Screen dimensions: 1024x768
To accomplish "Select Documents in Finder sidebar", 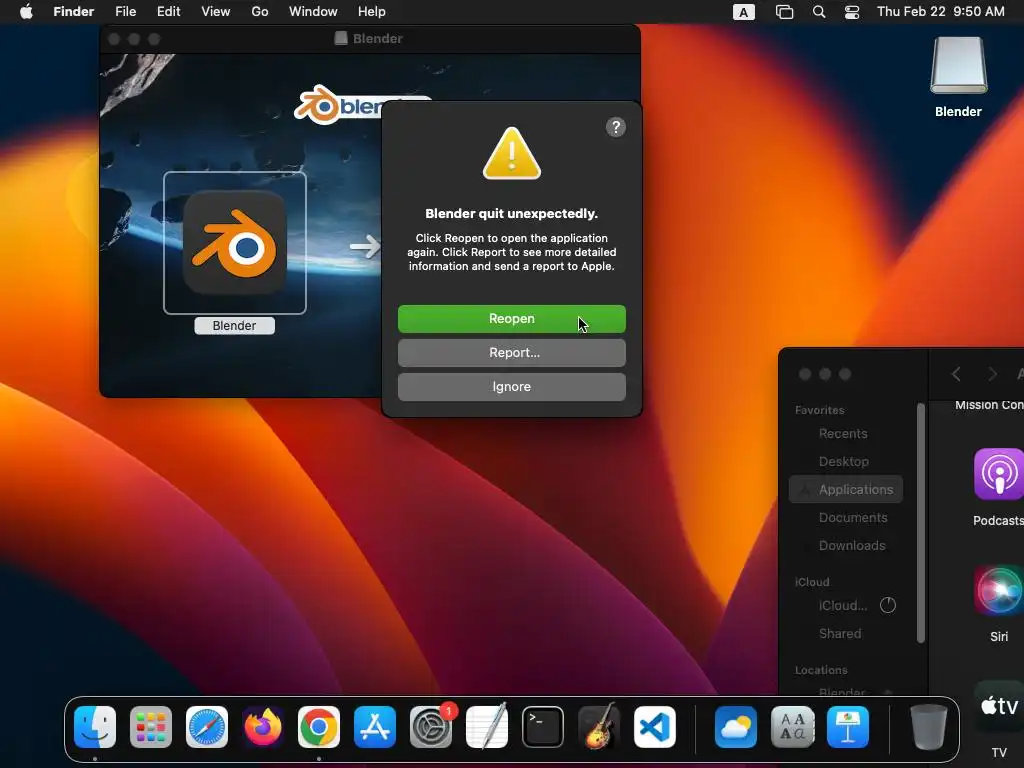I will 846,517.
